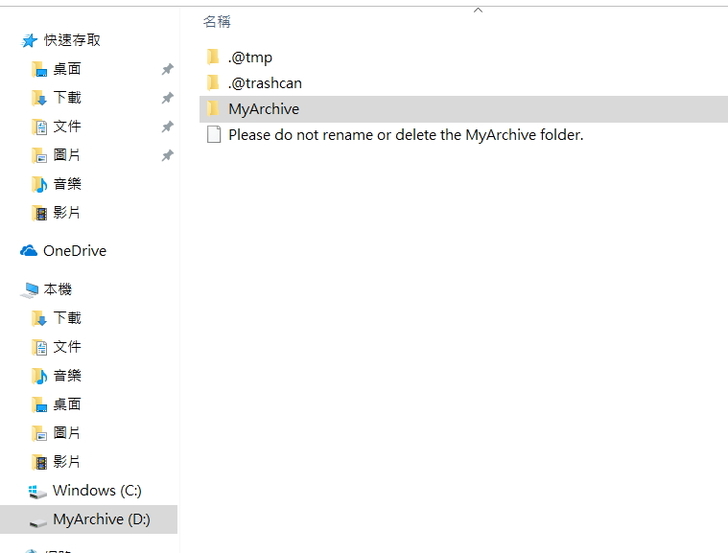The height and width of the screenshot is (553, 728).
Task: Click the pin icon beside Quick access 桌面
Action: [167, 69]
